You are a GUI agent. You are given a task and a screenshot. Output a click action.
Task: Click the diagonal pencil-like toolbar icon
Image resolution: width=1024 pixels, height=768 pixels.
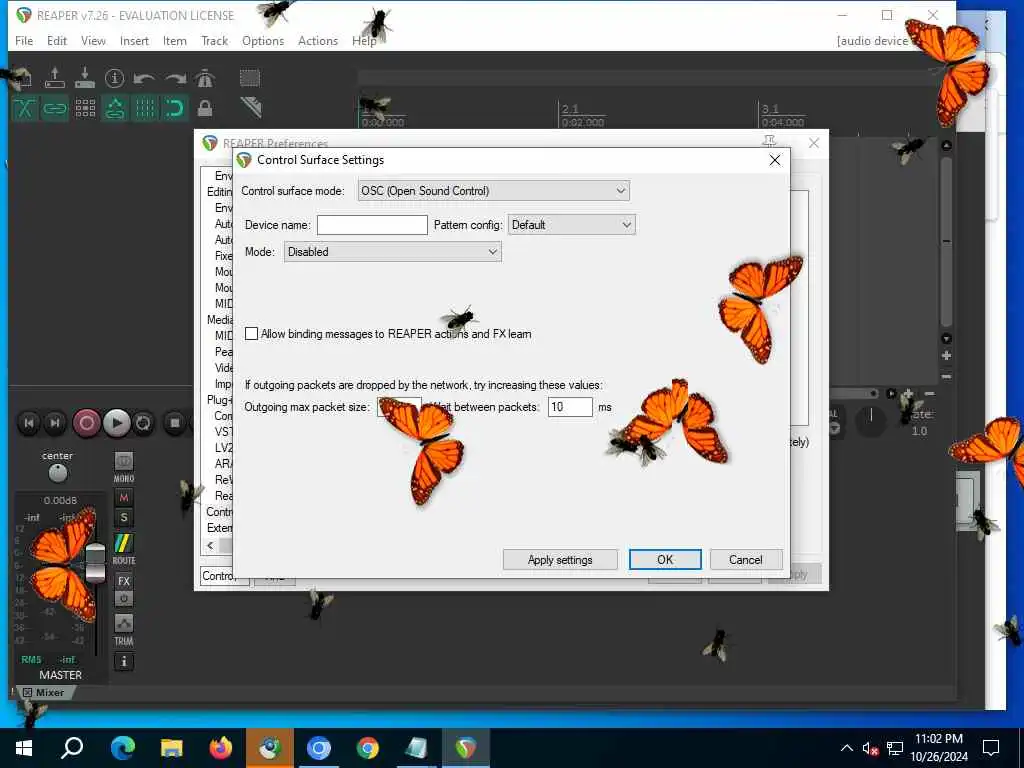pos(251,106)
